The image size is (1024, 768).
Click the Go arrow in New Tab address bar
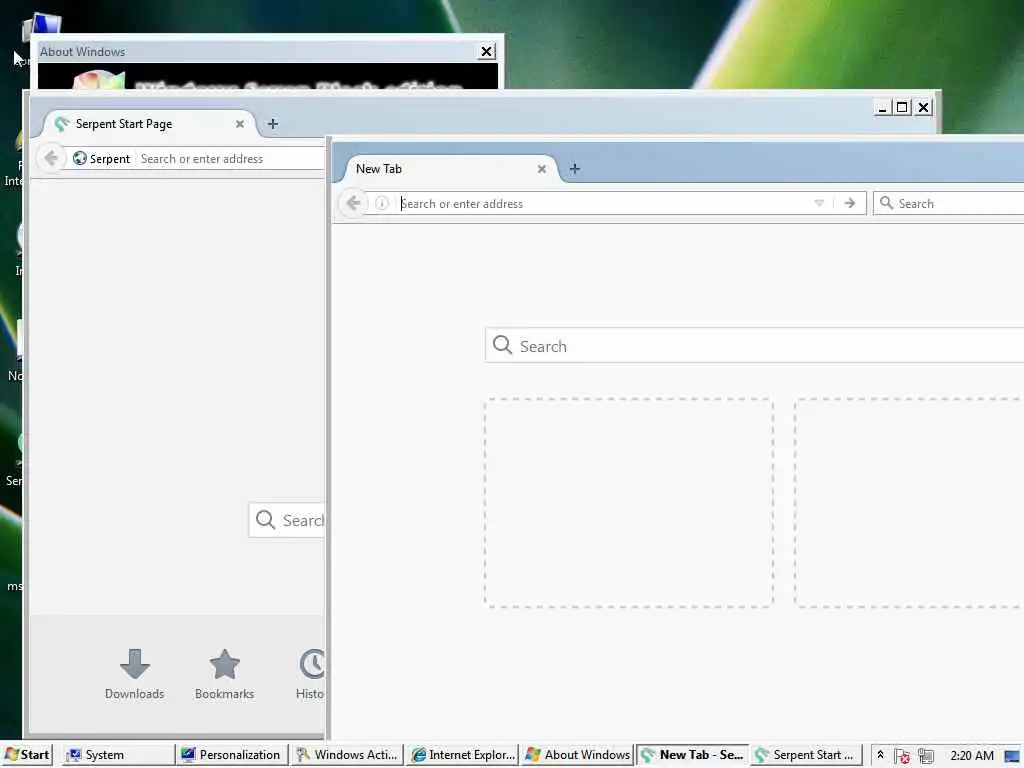[x=850, y=203]
